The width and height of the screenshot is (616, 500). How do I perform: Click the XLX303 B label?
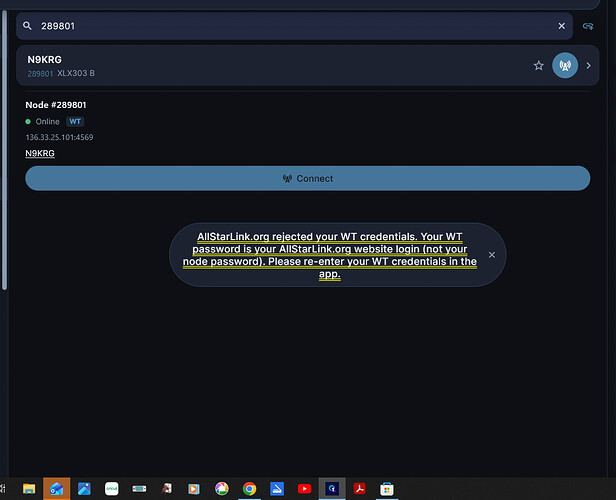[76, 73]
